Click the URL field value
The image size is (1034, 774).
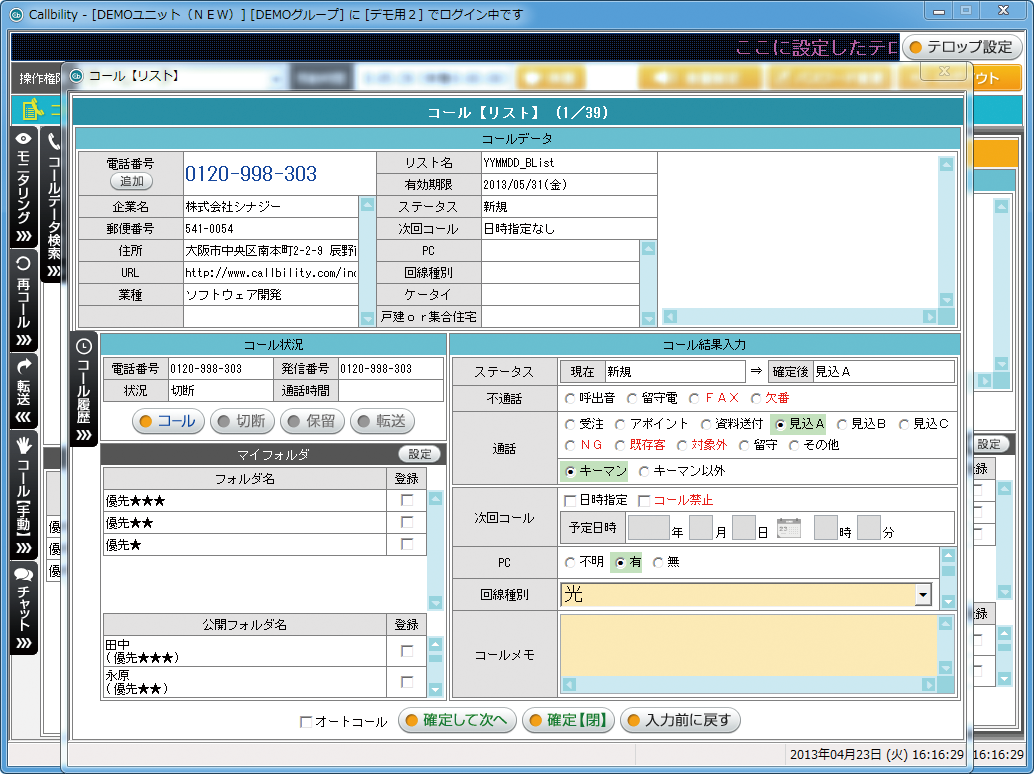[270, 273]
